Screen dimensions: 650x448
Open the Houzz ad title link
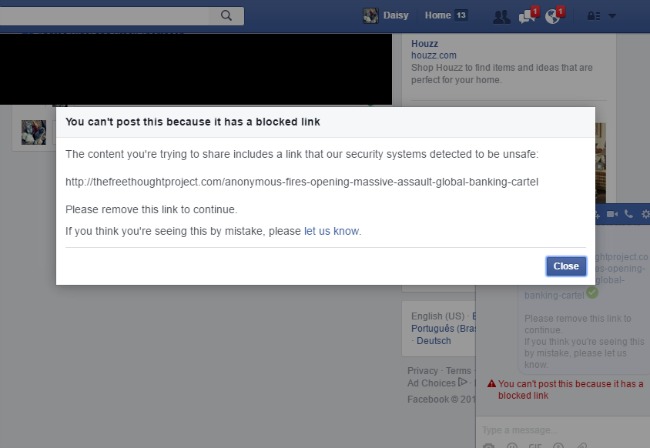[424, 44]
